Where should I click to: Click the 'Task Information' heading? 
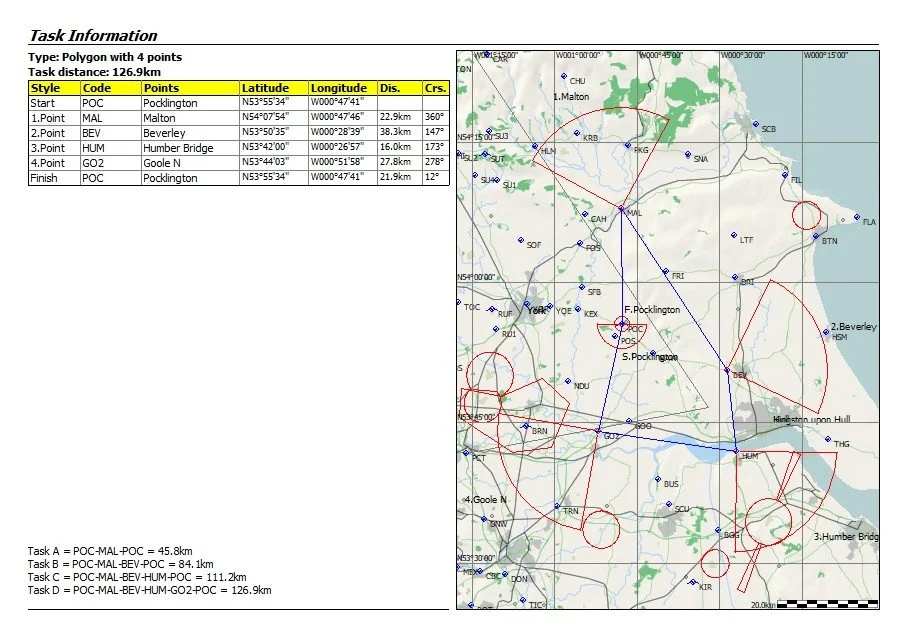point(93,35)
